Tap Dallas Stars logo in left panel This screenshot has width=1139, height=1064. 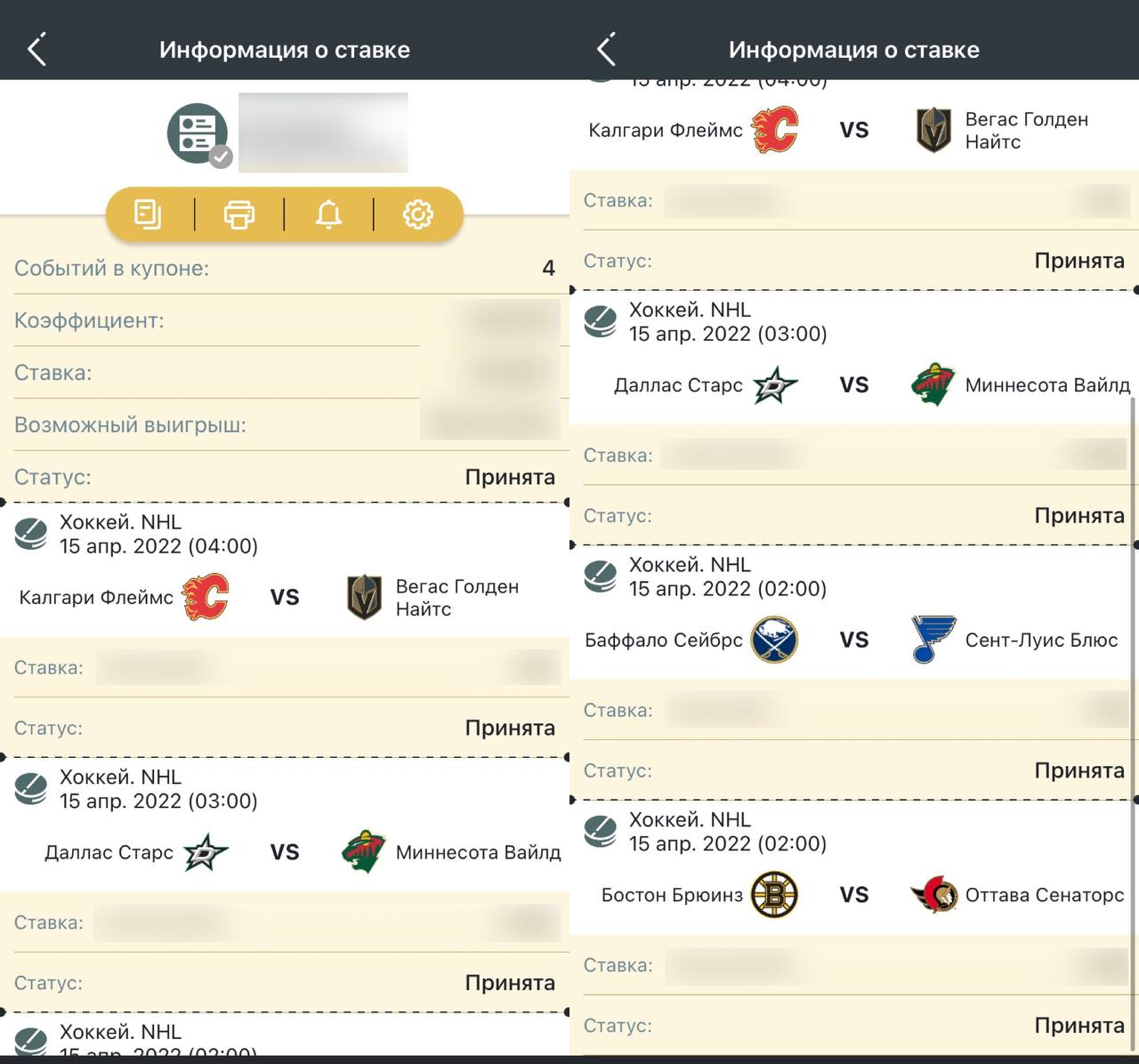click(x=206, y=852)
